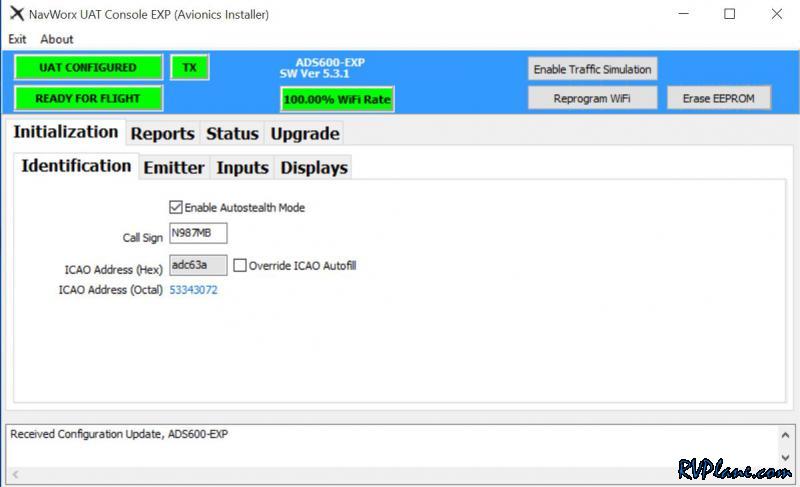The image size is (800, 487).
Task: Click the green TX indicator
Action: pyautogui.click(x=189, y=67)
